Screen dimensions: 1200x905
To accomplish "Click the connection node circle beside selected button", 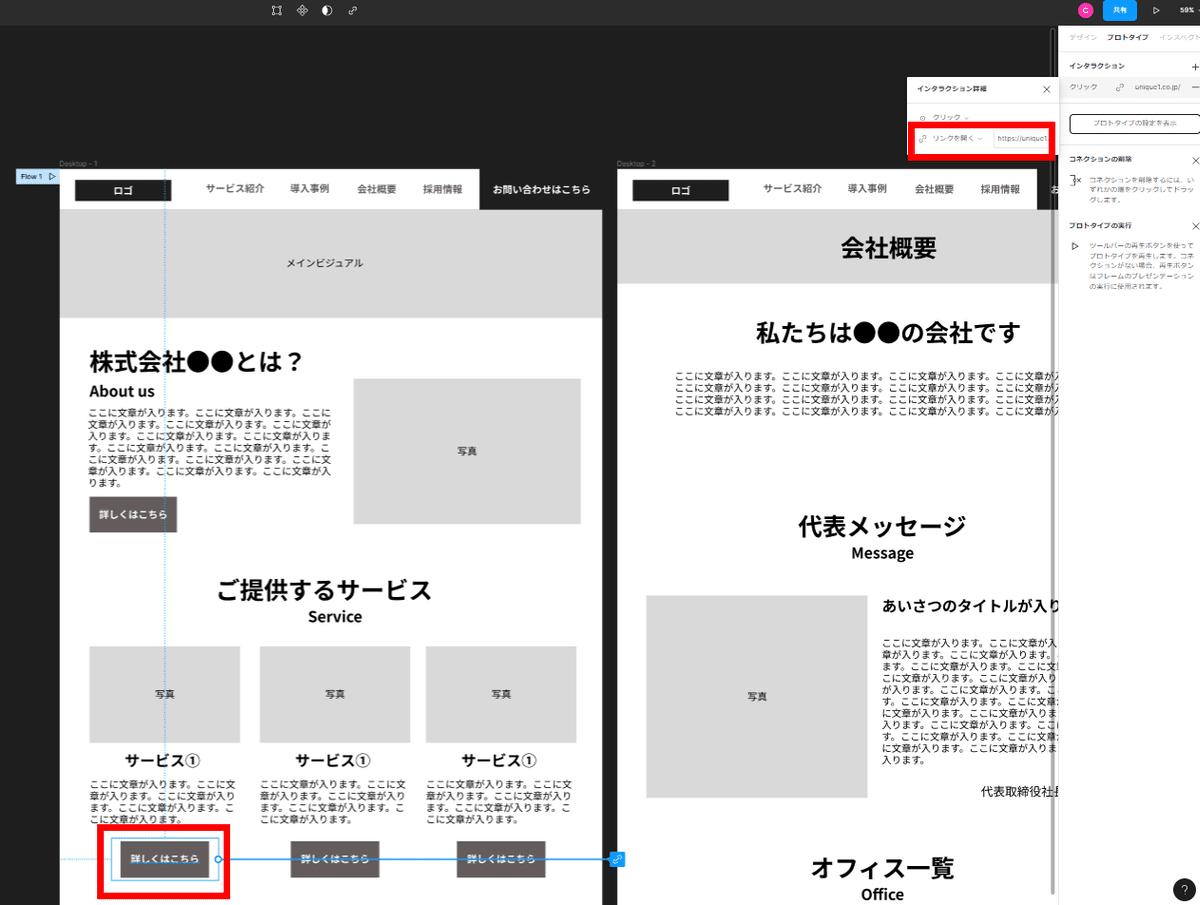I will coord(218,859).
